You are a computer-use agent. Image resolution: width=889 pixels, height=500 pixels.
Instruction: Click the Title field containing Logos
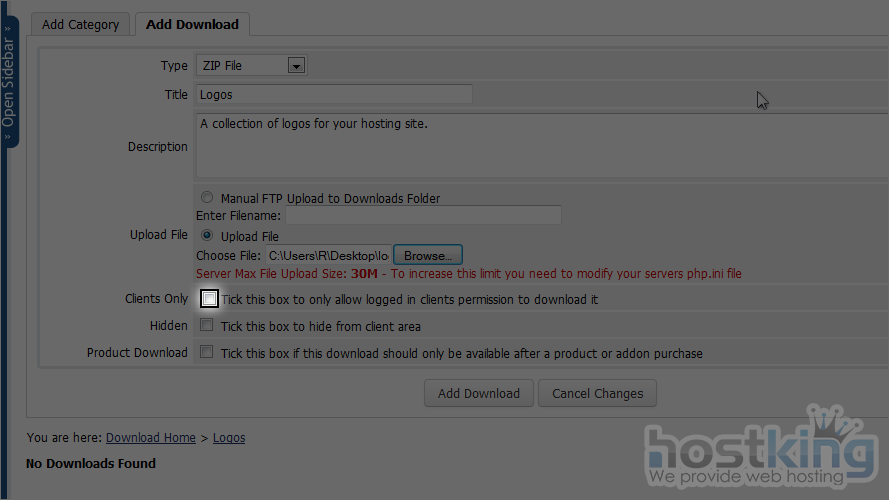click(x=333, y=95)
